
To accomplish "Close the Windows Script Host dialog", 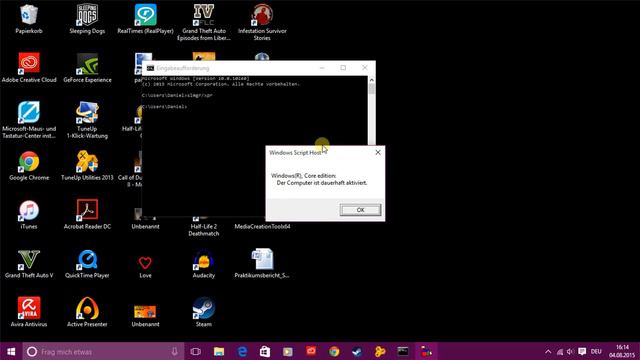I will [x=378, y=152].
